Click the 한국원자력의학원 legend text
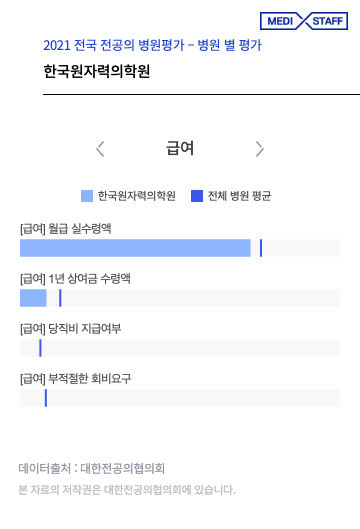Screen dimensions: 360x529 pos(137,196)
